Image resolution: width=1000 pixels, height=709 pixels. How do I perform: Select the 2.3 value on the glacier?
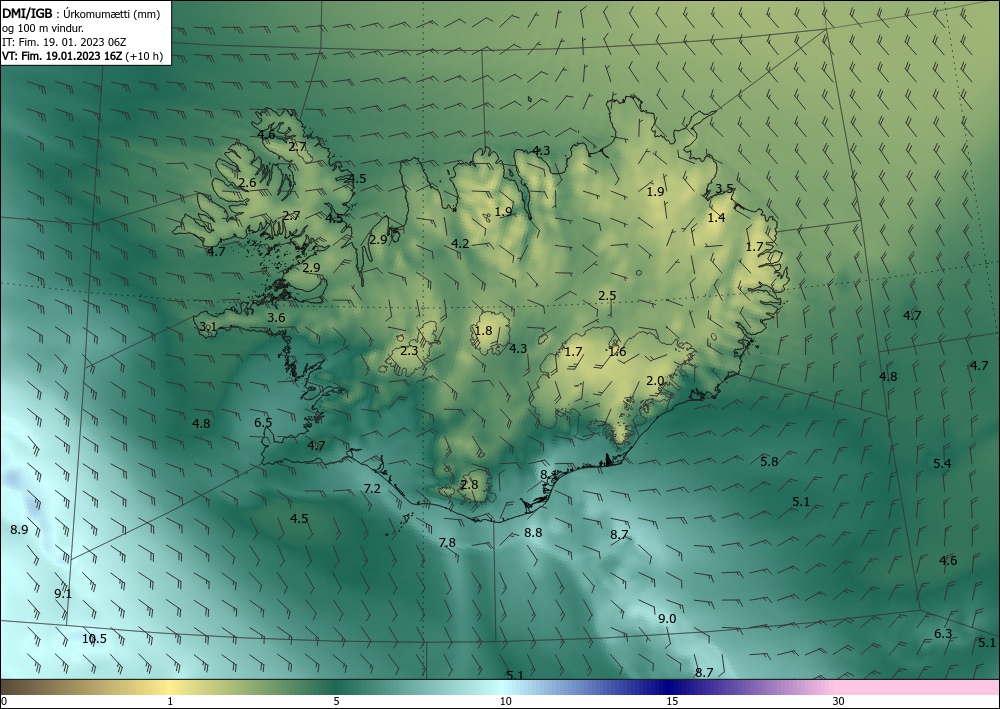point(409,350)
